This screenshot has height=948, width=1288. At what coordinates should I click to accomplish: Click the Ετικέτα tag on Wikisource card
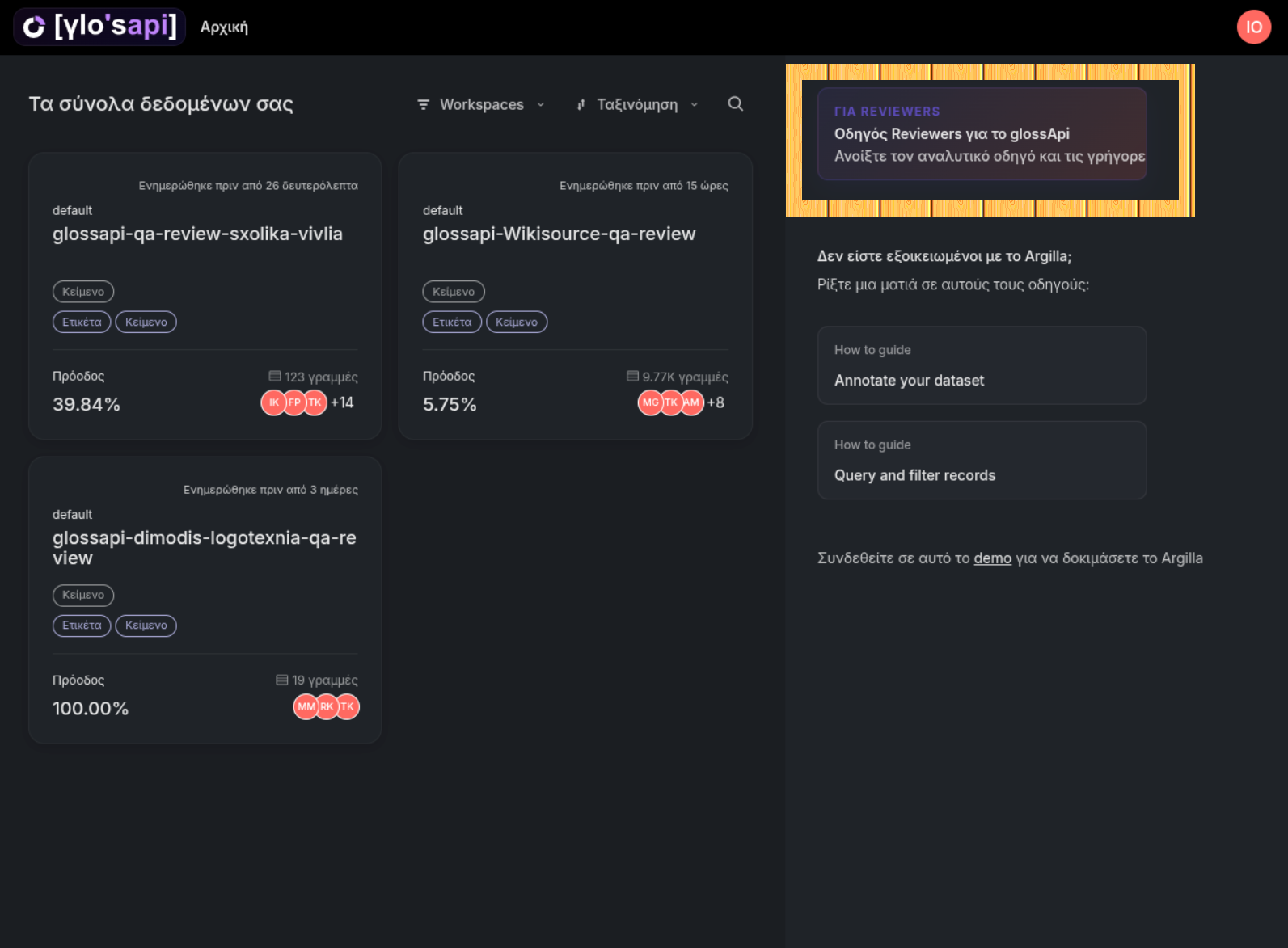point(452,322)
